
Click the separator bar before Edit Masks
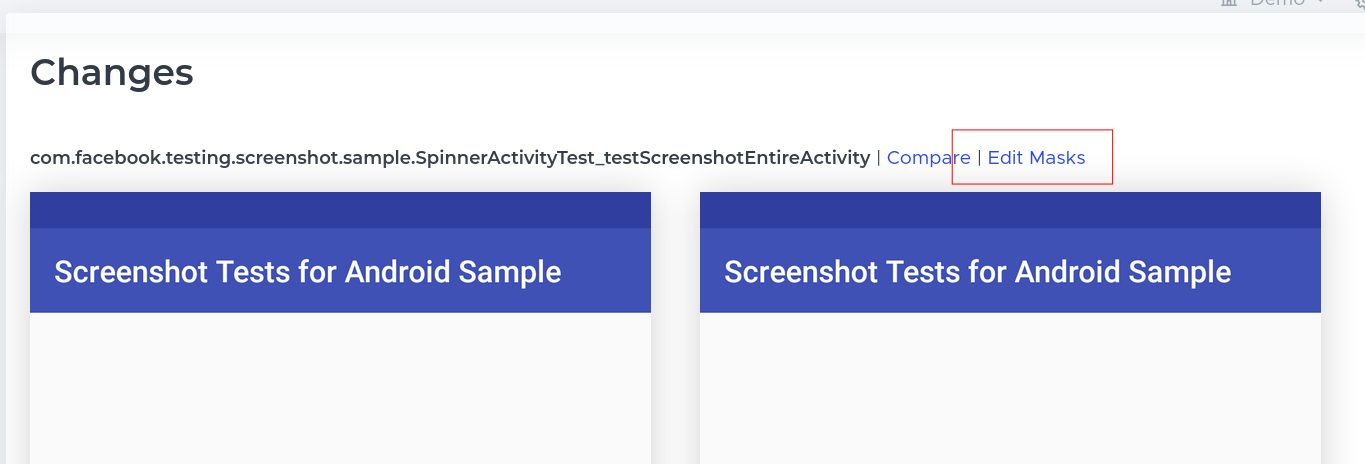click(979, 158)
